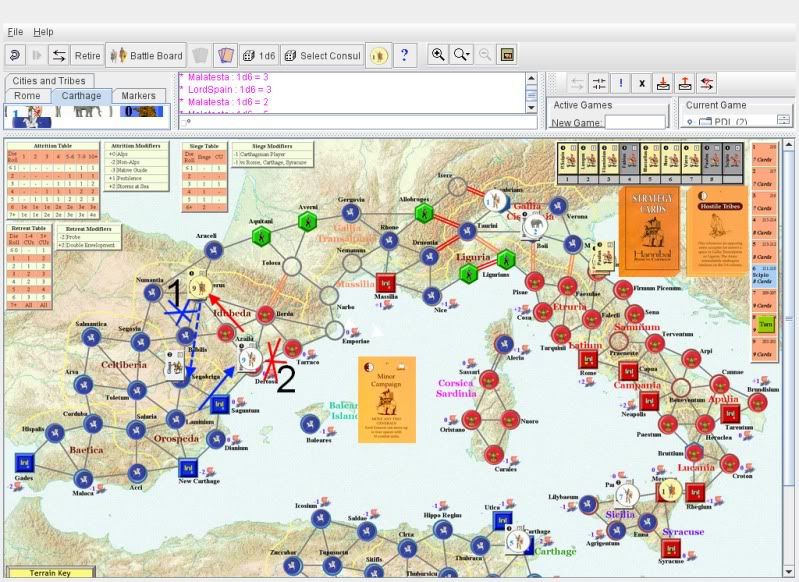Open the server connection arrows icon
This screenshot has width=799, height=582.
[x=59, y=55]
